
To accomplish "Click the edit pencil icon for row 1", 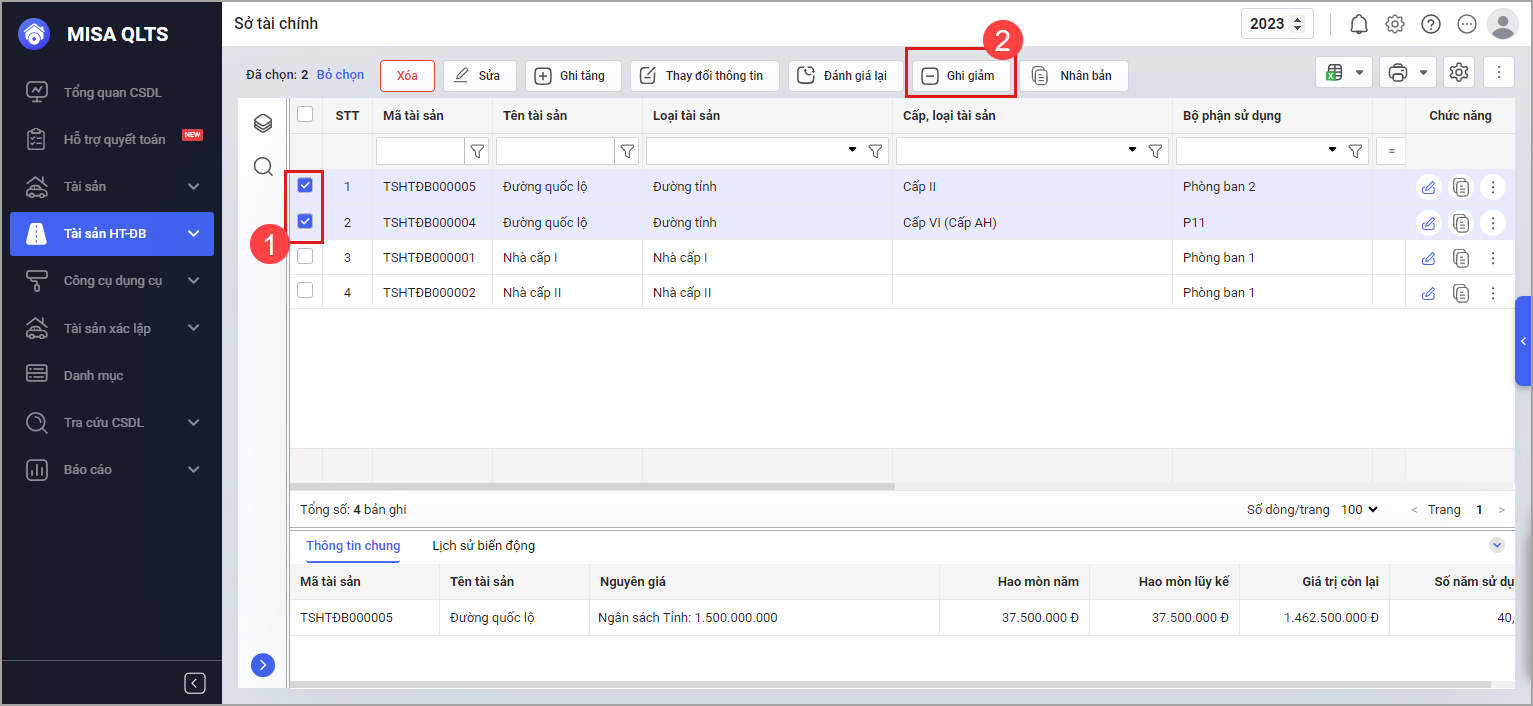I will pyautogui.click(x=1428, y=187).
